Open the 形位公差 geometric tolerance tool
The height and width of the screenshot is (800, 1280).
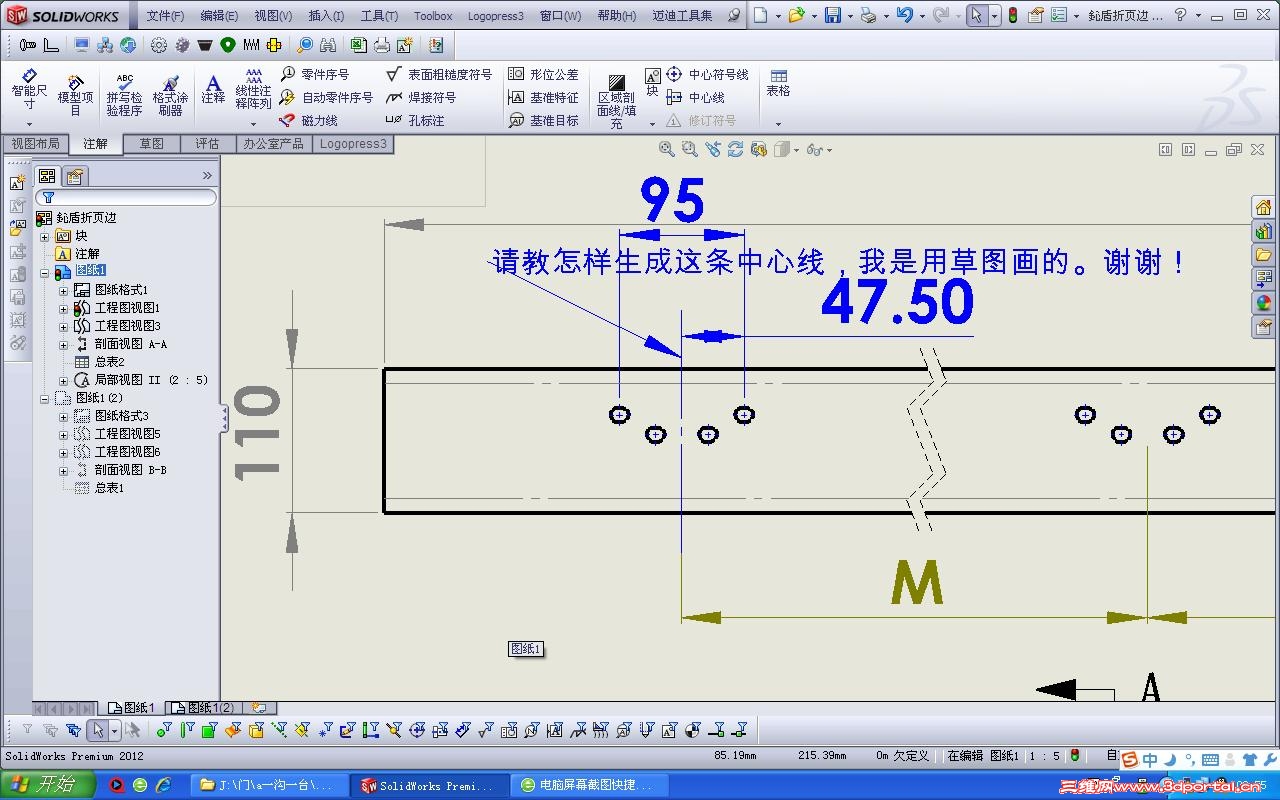coord(543,74)
